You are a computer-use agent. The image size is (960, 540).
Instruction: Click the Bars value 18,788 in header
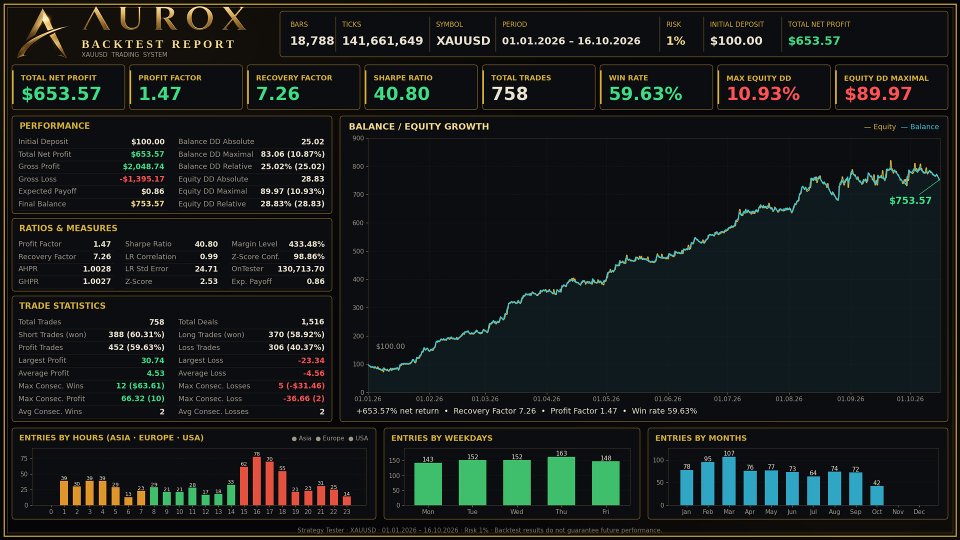coord(312,41)
